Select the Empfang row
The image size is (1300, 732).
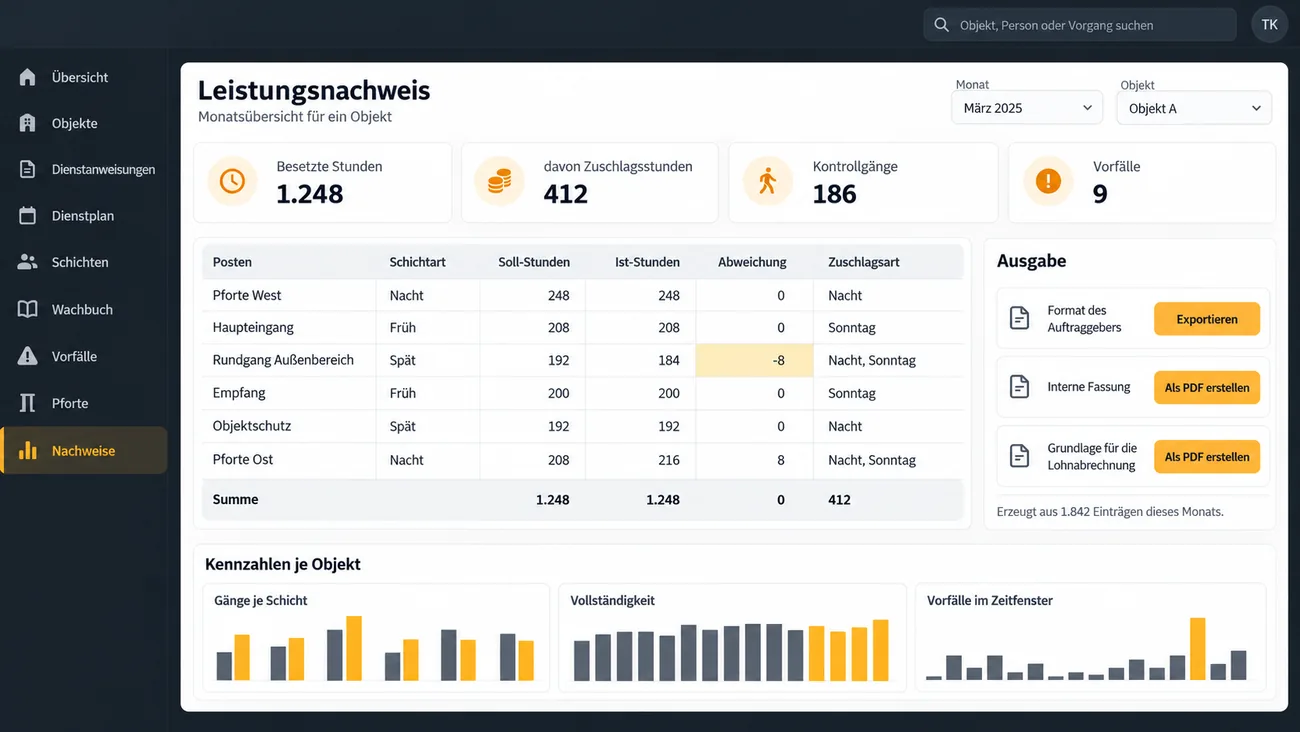point(583,393)
